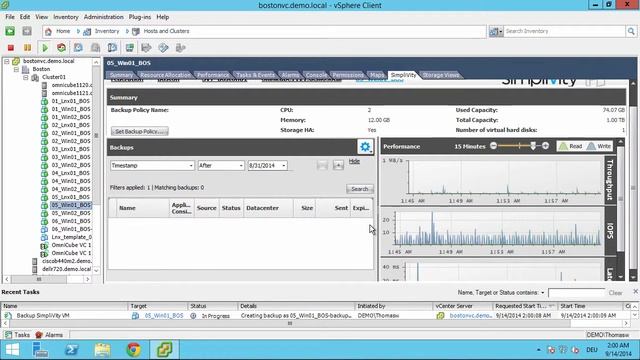Click the Performance time range slider handle

click(x=533, y=146)
